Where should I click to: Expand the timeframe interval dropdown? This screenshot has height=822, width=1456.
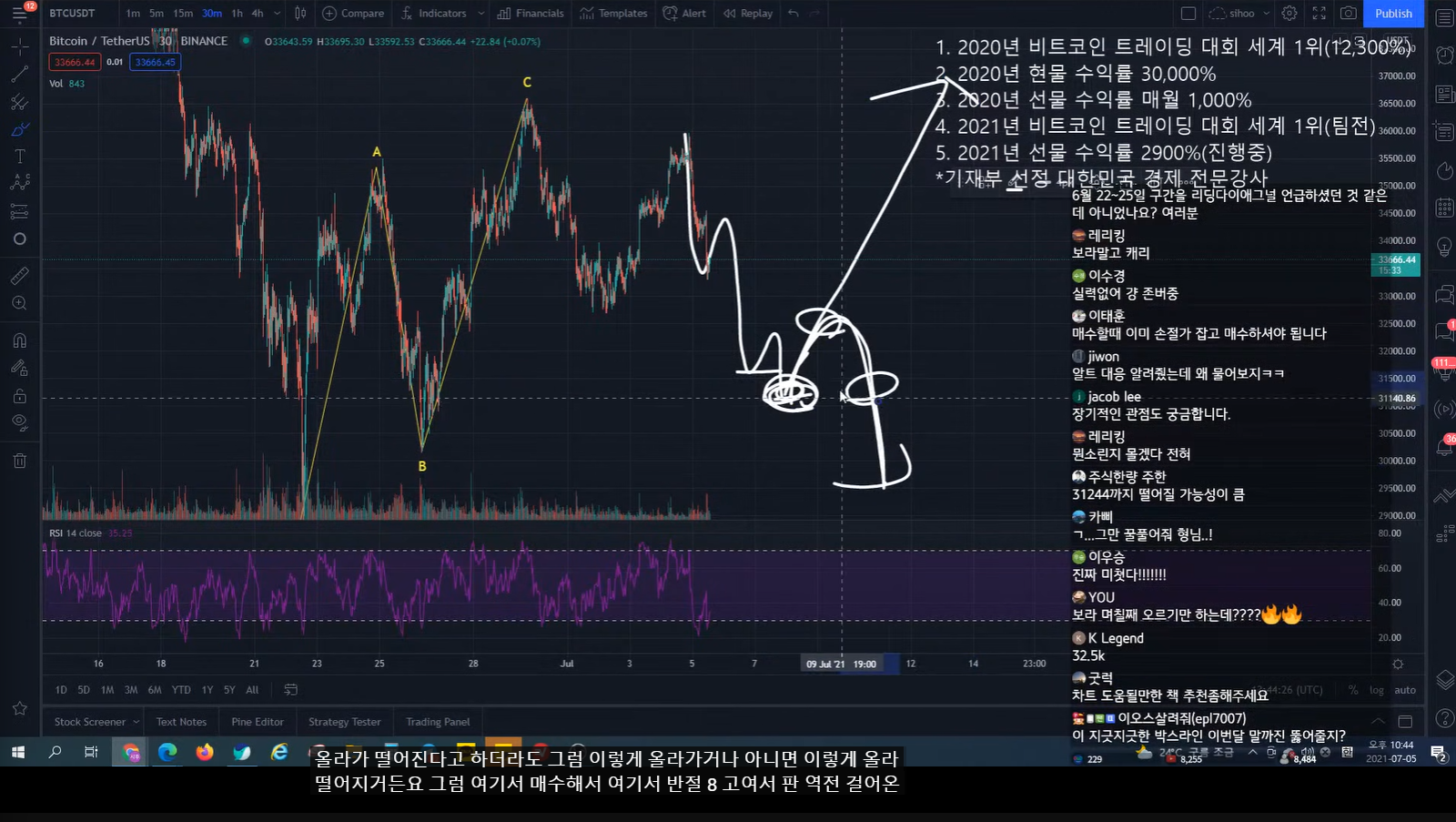click(277, 14)
